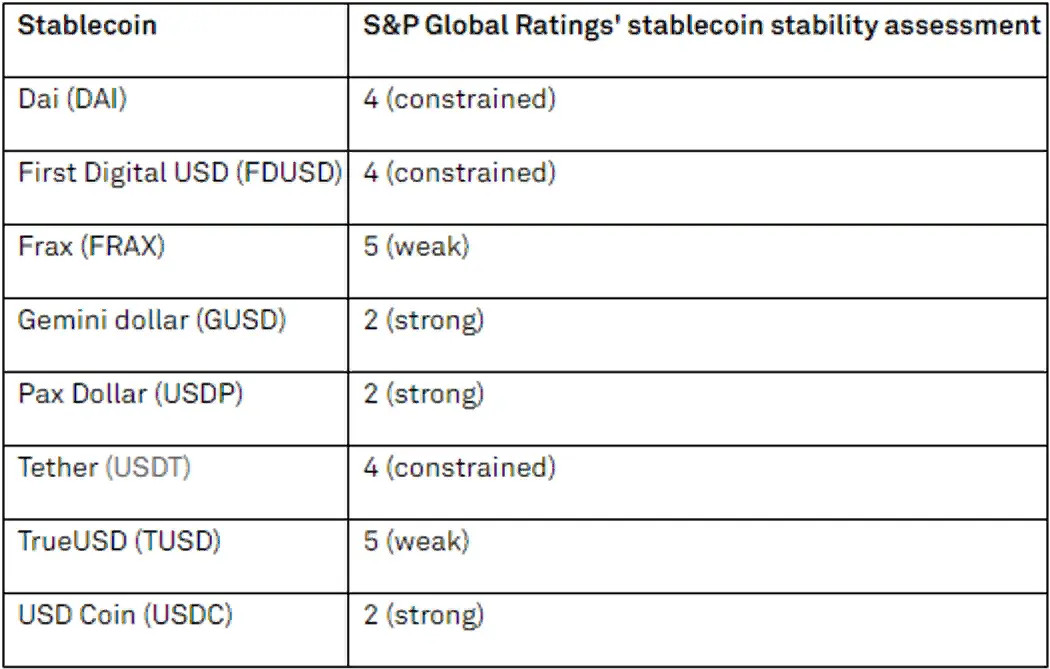The width and height of the screenshot is (1050, 669).
Task: Click the word Tether in the table
Action: (58, 468)
